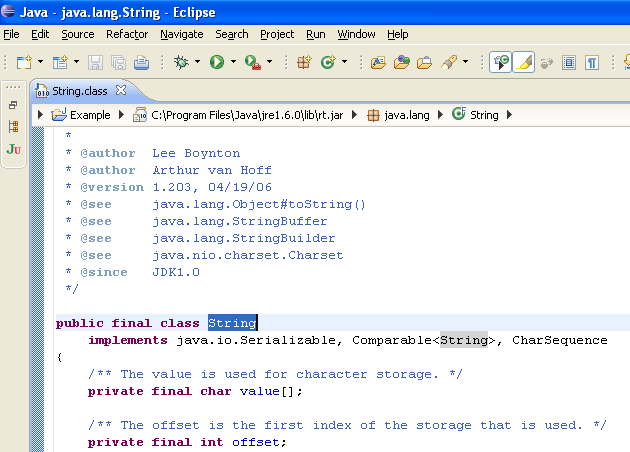Viewport: 630px width, 452px height.
Task: Open the Navigate menu
Action: [x=181, y=34]
